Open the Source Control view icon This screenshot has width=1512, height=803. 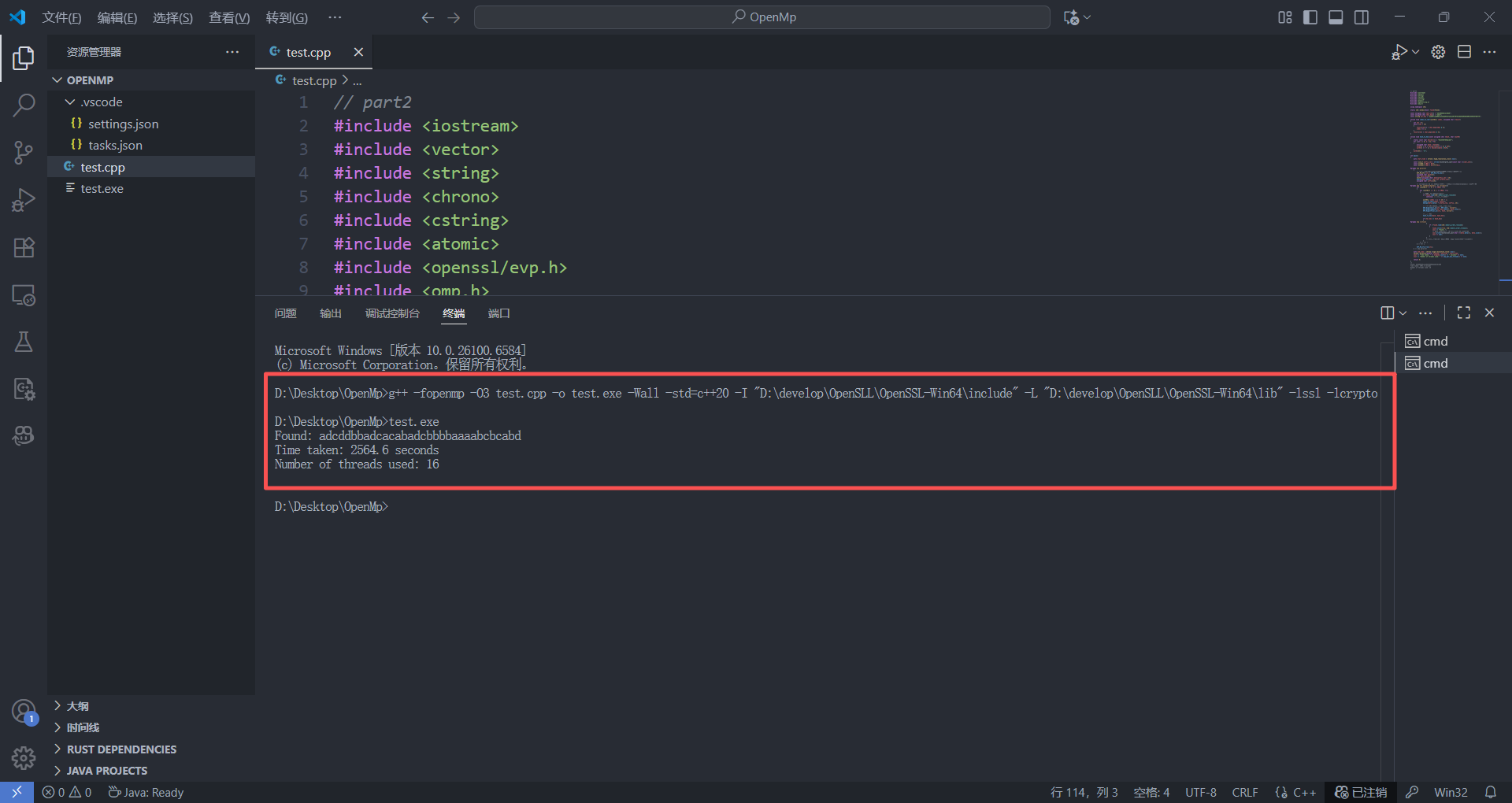coord(24,152)
